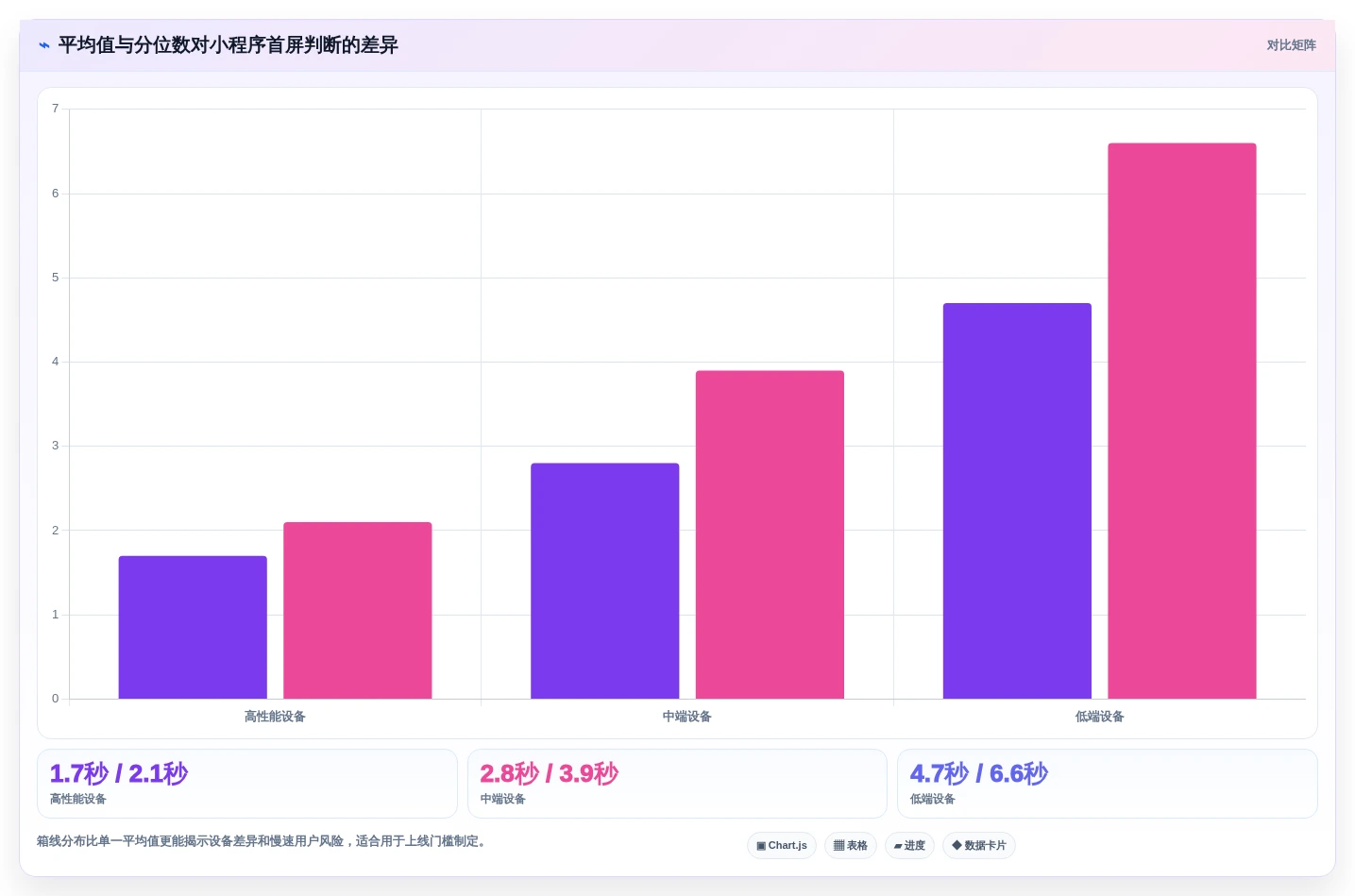Select the 表格 chip
The height and width of the screenshot is (896, 1355).
[x=851, y=845]
